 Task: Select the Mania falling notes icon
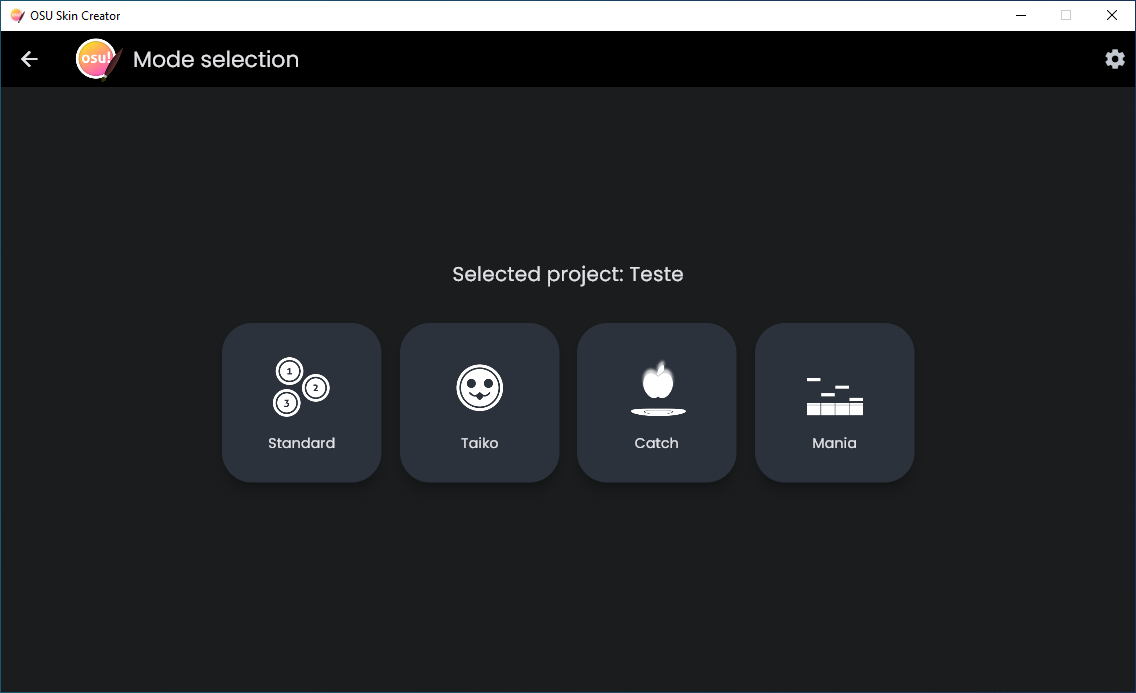point(834,396)
